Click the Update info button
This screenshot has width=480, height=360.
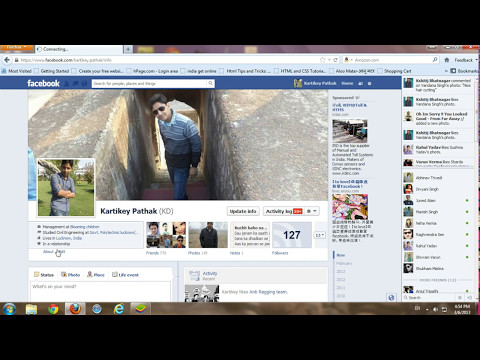pyautogui.click(x=243, y=211)
